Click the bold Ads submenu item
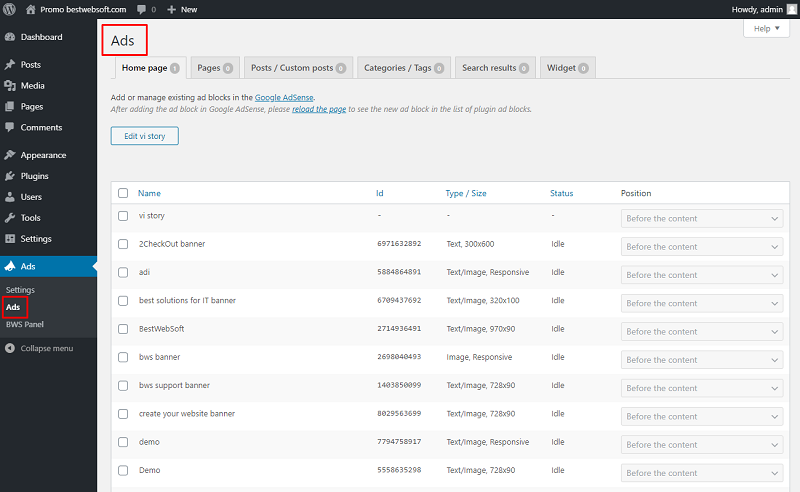 tap(13, 307)
